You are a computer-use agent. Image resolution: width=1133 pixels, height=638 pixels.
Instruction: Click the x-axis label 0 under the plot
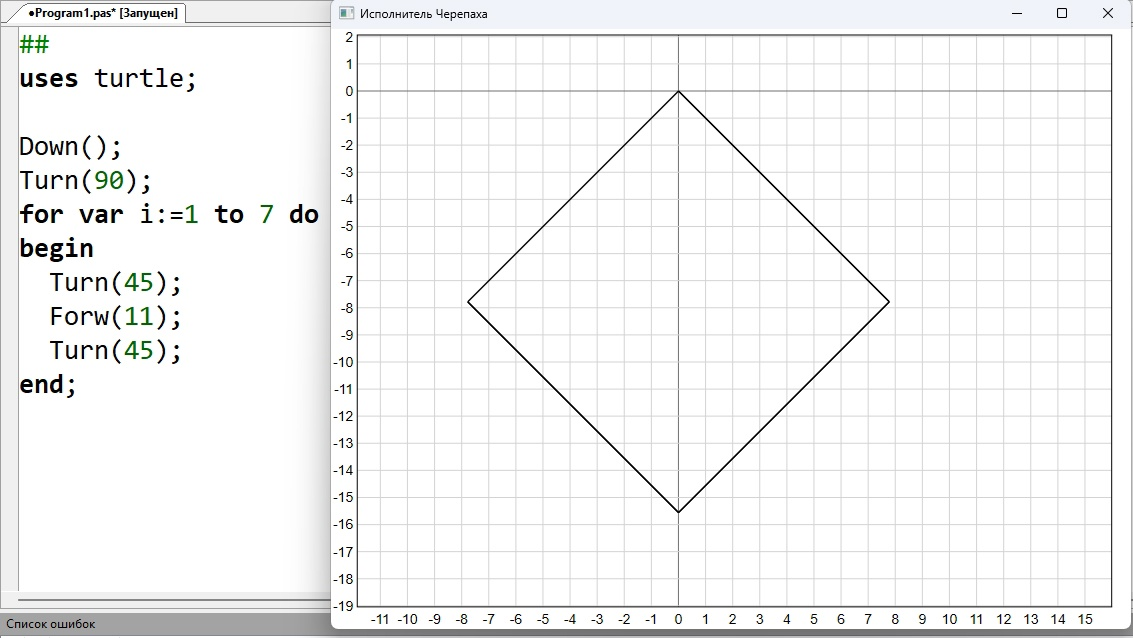tap(678, 619)
